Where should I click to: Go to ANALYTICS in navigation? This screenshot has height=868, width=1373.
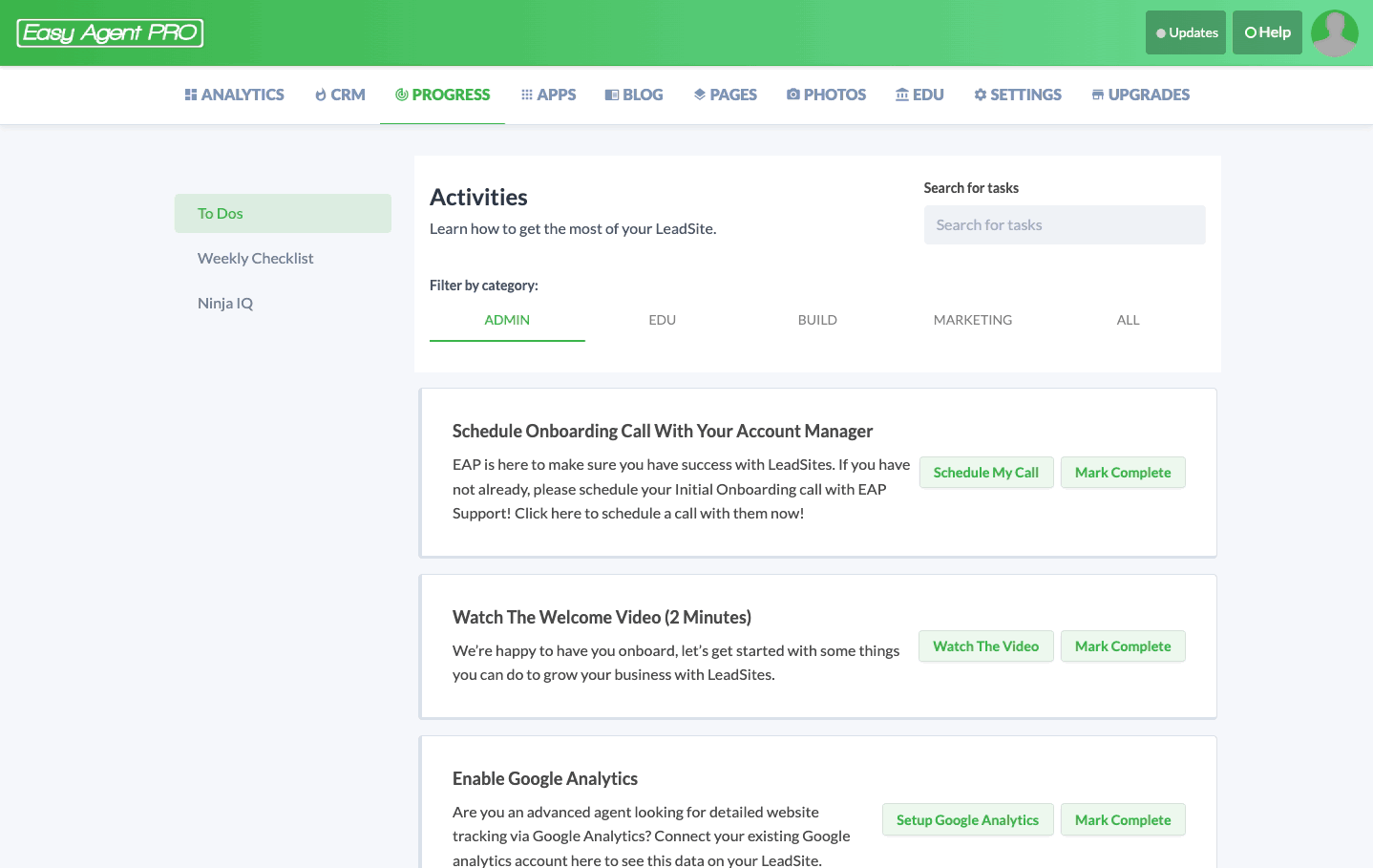234,95
